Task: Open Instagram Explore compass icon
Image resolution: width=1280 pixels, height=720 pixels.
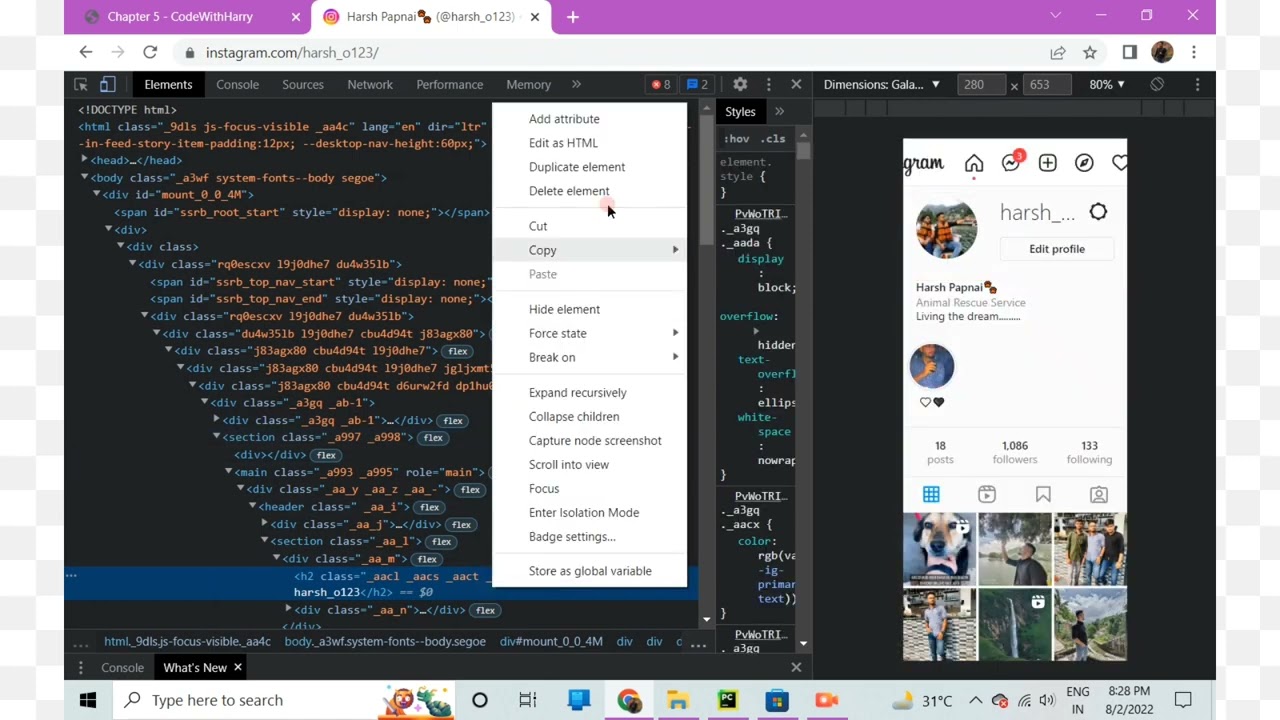Action: [x=1084, y=163]
